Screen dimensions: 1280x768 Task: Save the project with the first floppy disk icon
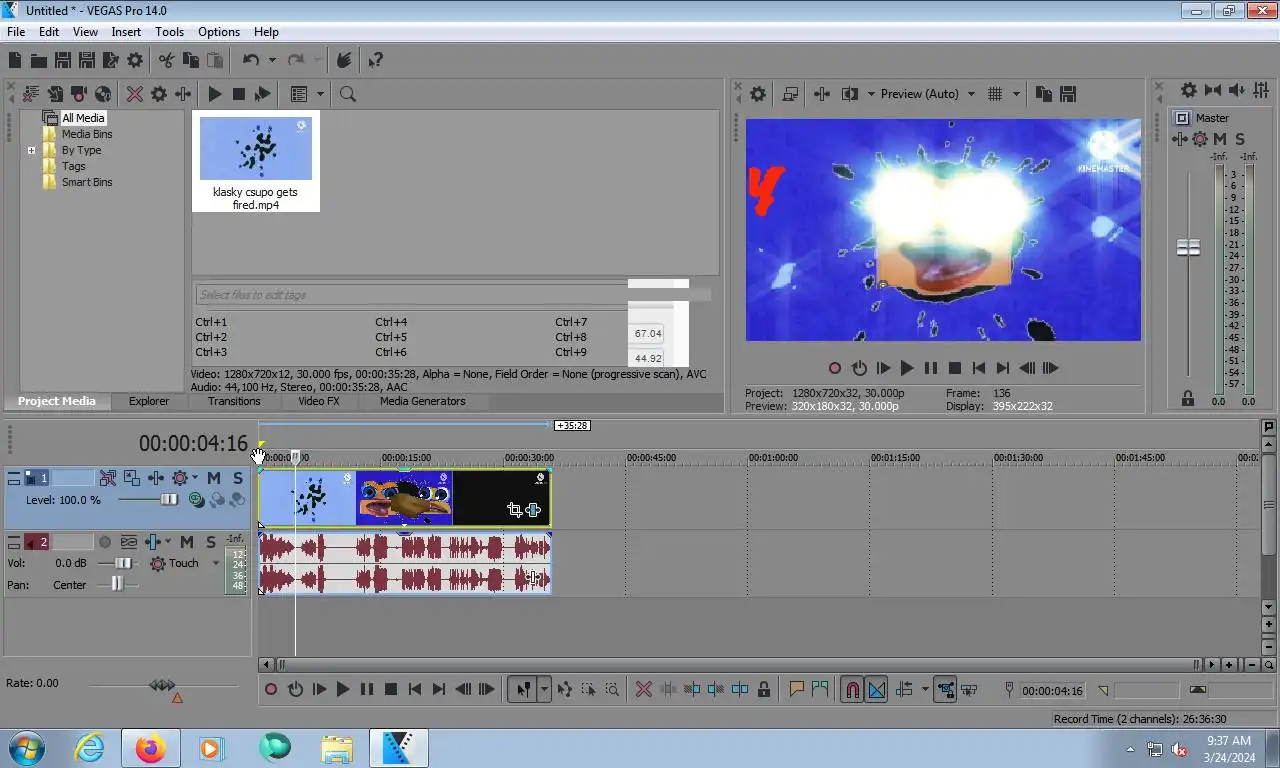click(x=62, y=61)
